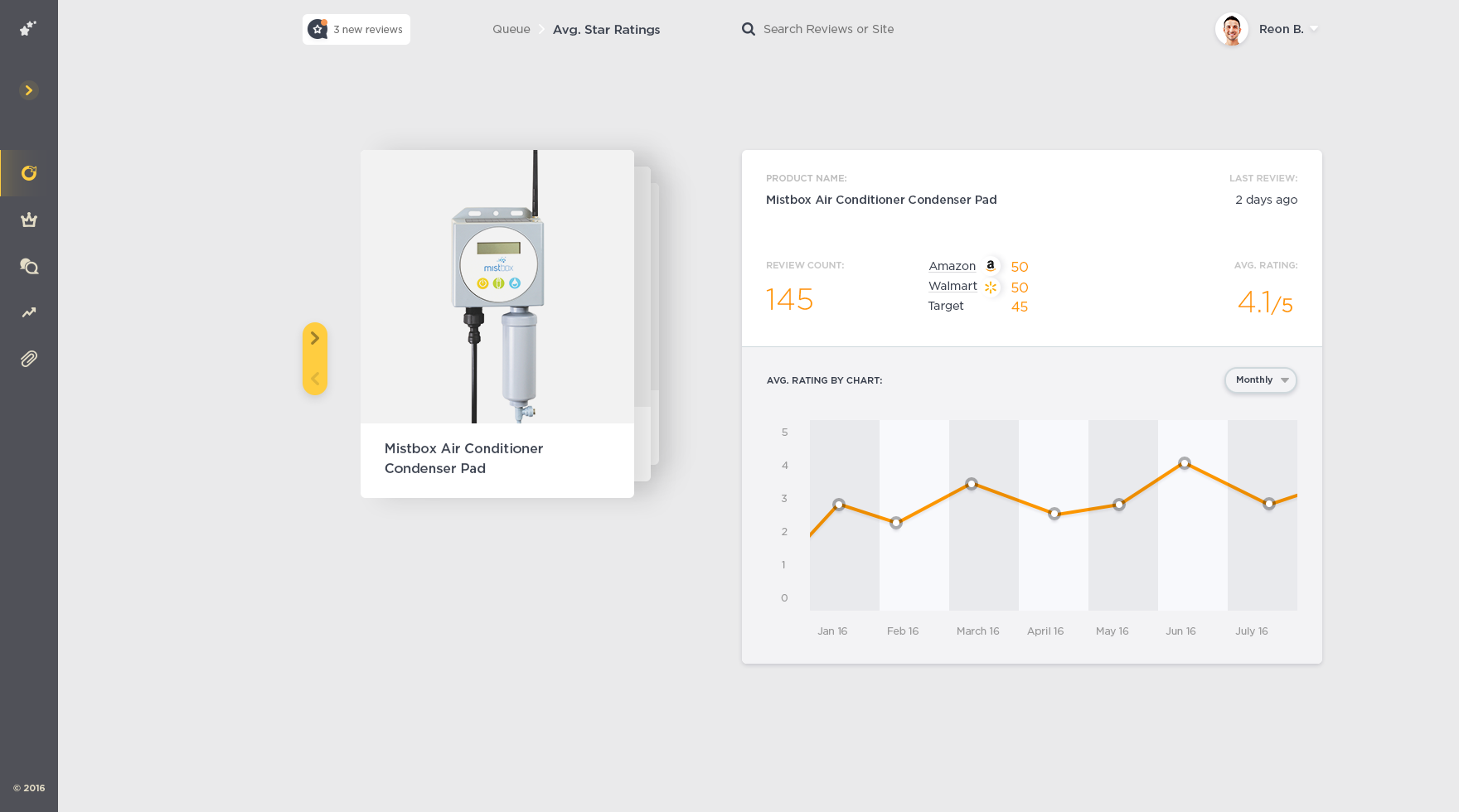Click Reon B. profile avatar
Image resolution: width=1459 pixels, height=812 pixels.
tap(1232, 30)
